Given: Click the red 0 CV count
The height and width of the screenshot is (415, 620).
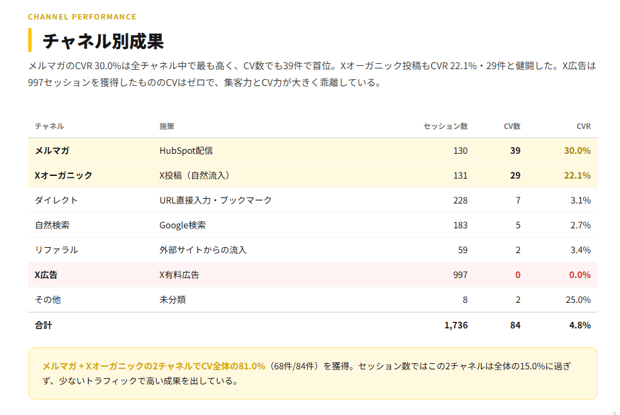Looking at the screenshot, I should (x=518, y=275).
